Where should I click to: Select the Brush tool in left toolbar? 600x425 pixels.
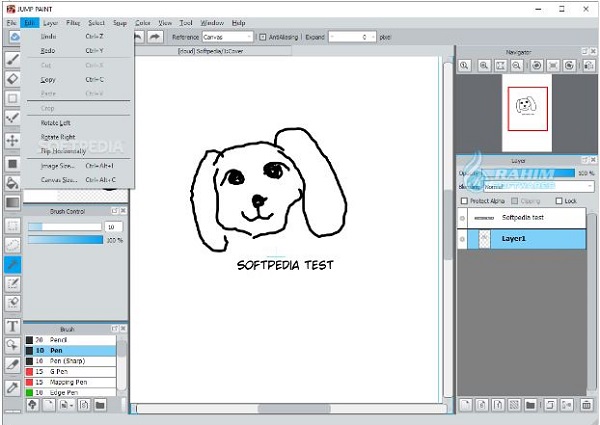[x=13, y=58]
